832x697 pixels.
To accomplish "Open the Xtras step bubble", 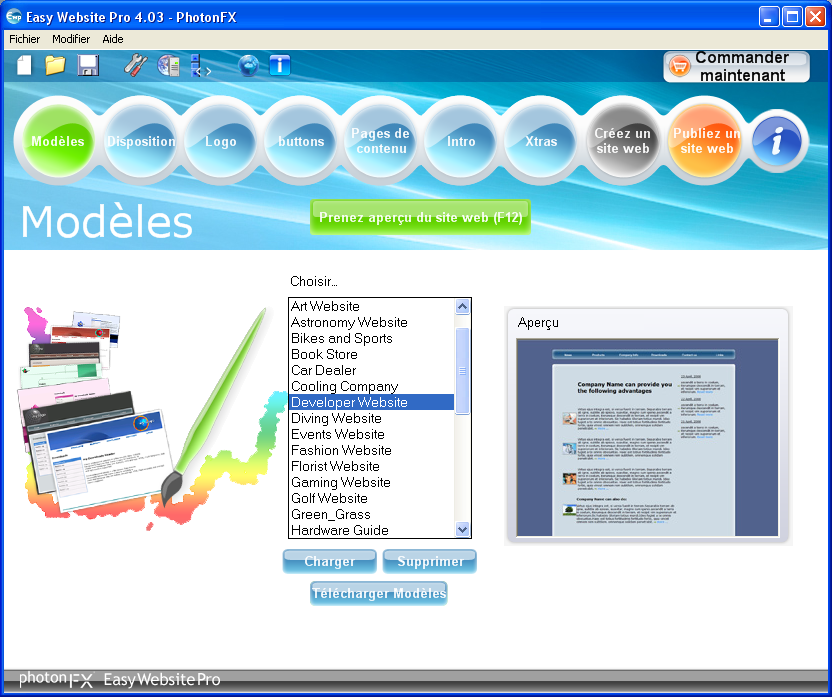I will [541, 141].
